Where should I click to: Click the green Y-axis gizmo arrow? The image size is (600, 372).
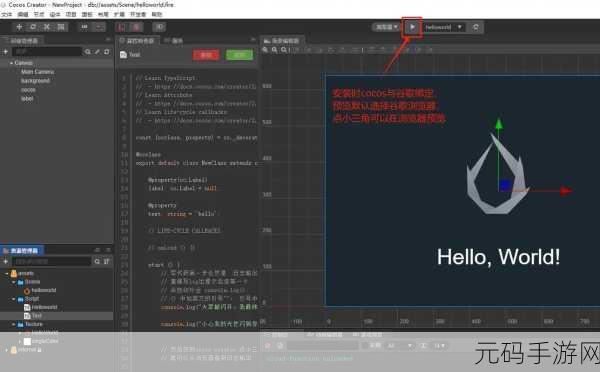(x=499, y=124)
